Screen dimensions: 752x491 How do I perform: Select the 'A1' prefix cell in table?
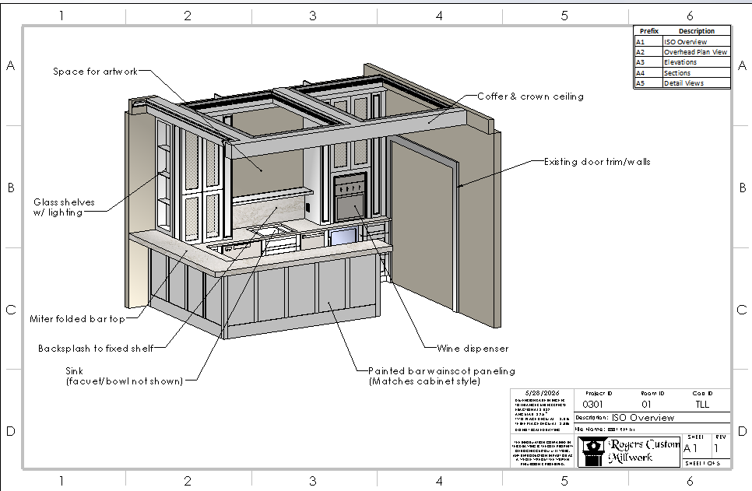[648, 42]
